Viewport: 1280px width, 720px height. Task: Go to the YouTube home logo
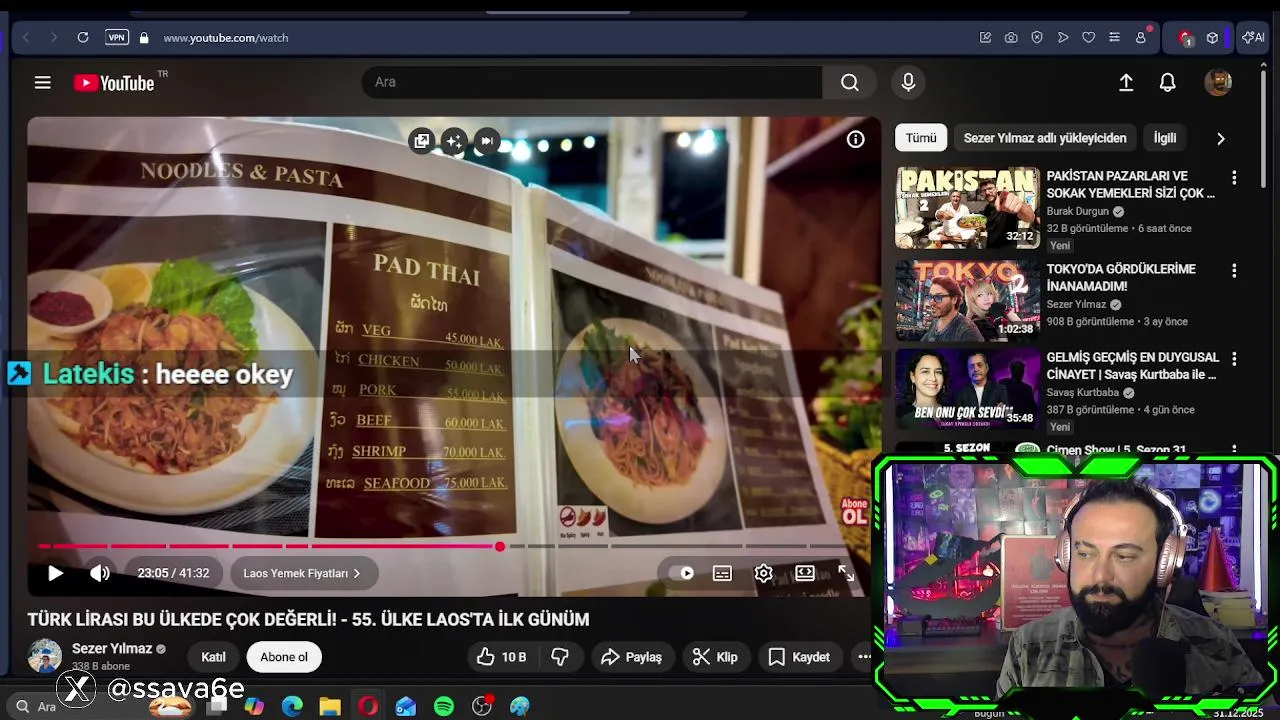[x=114, y=83]
